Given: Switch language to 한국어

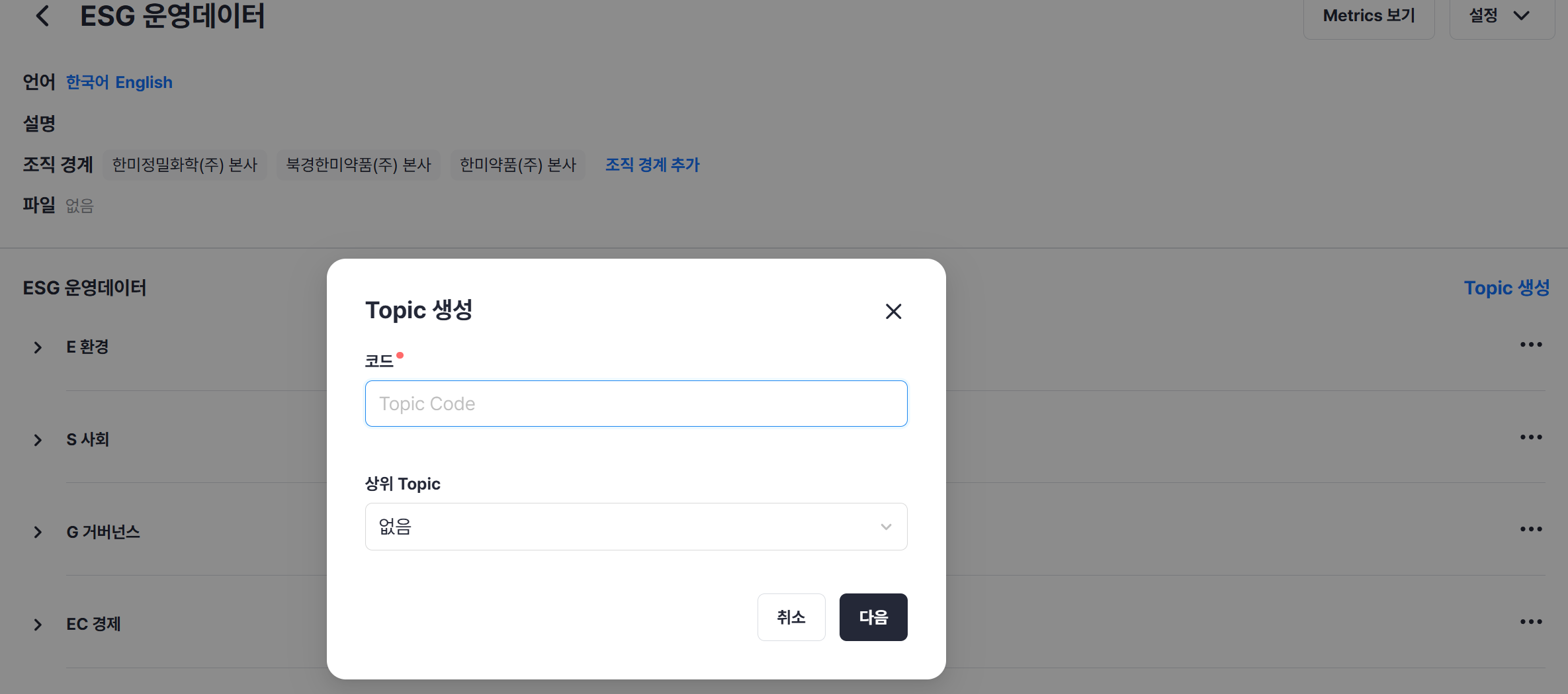Looking at the screenshot, I should (87, 82).
